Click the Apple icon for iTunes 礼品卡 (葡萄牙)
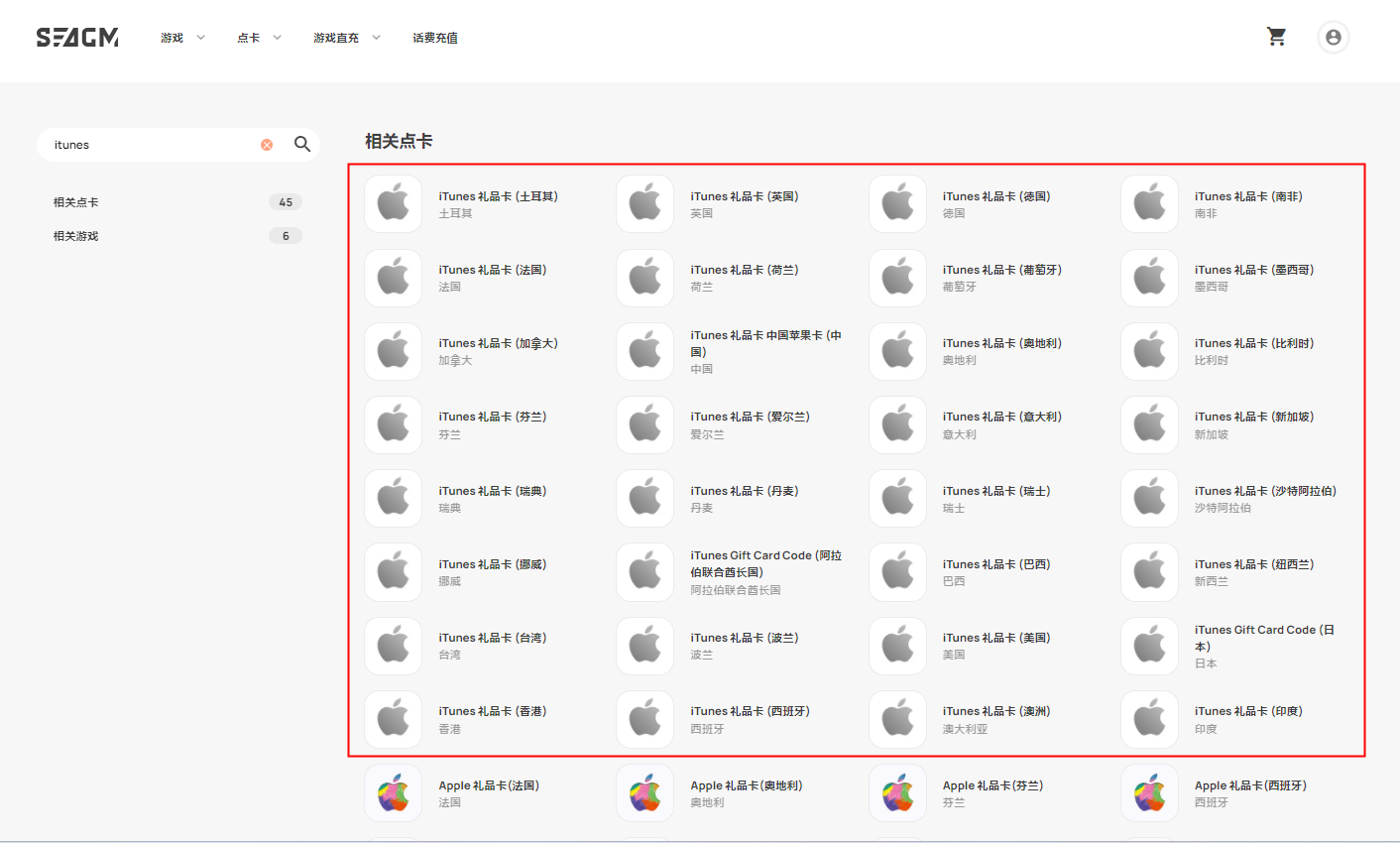1400x843 pixels. click(898, 278)
